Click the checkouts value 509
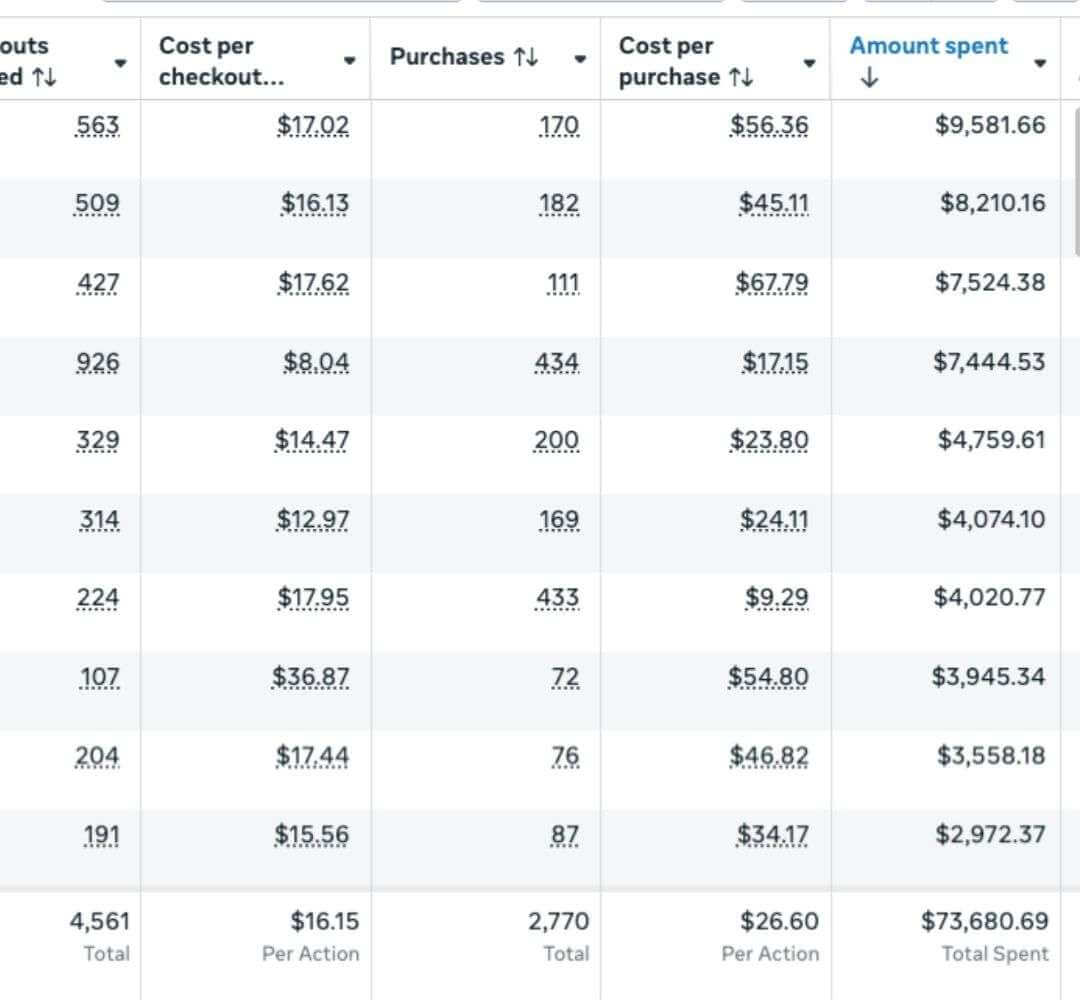This screenshot has width=1080, height=1000. coord(97,204)
